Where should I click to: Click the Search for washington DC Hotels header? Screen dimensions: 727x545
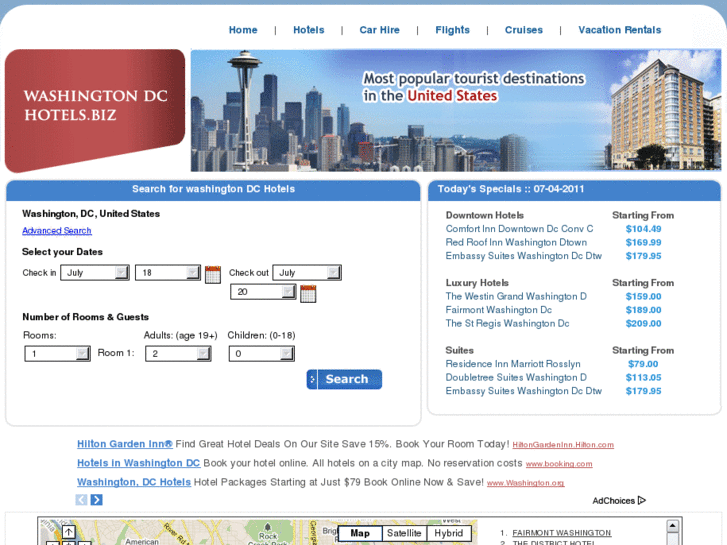[x=213, y=190]
